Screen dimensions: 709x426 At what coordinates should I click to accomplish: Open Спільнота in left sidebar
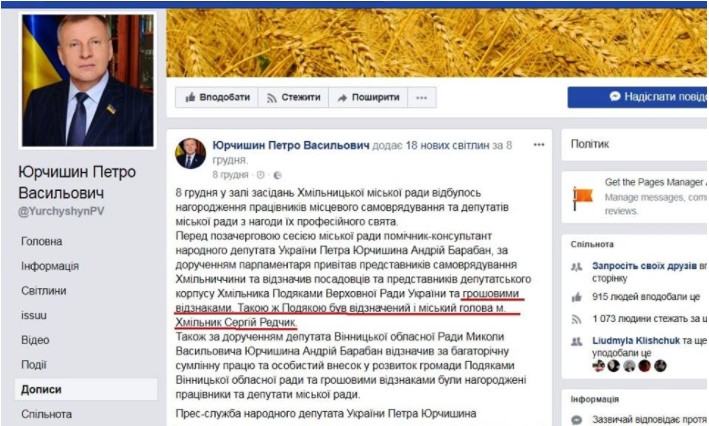[46, 414]
